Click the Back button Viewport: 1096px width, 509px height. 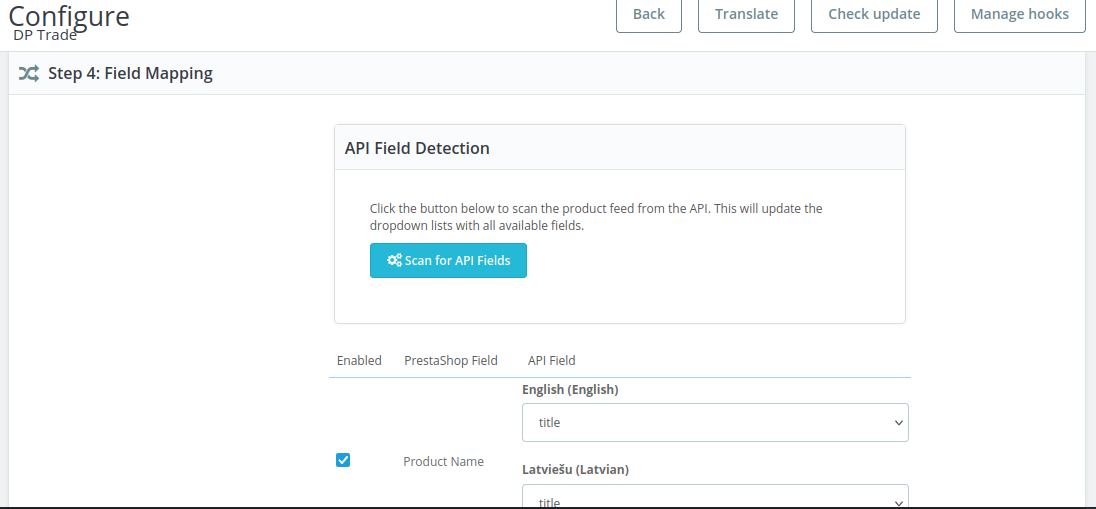[648, 14]
